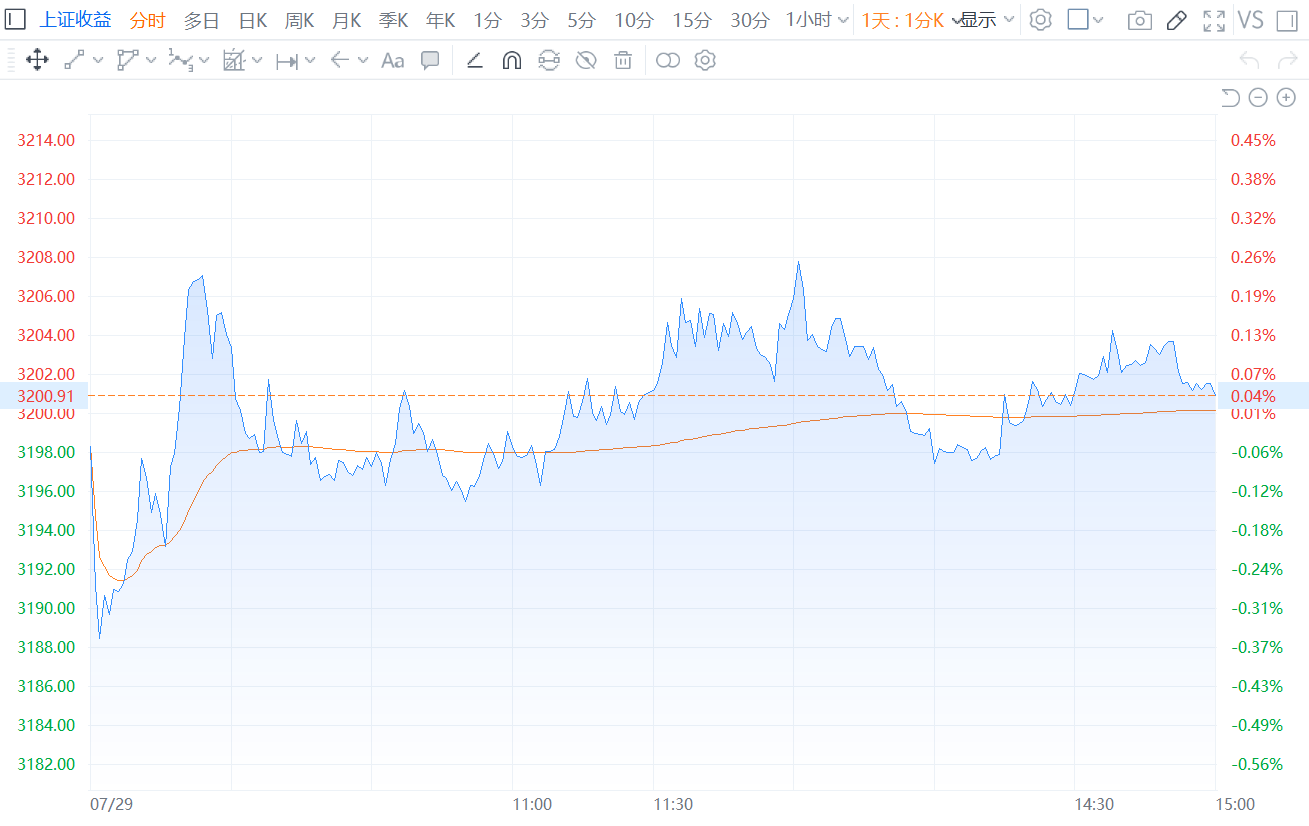Choose the 1分 interval

click(x=487, y=20)
